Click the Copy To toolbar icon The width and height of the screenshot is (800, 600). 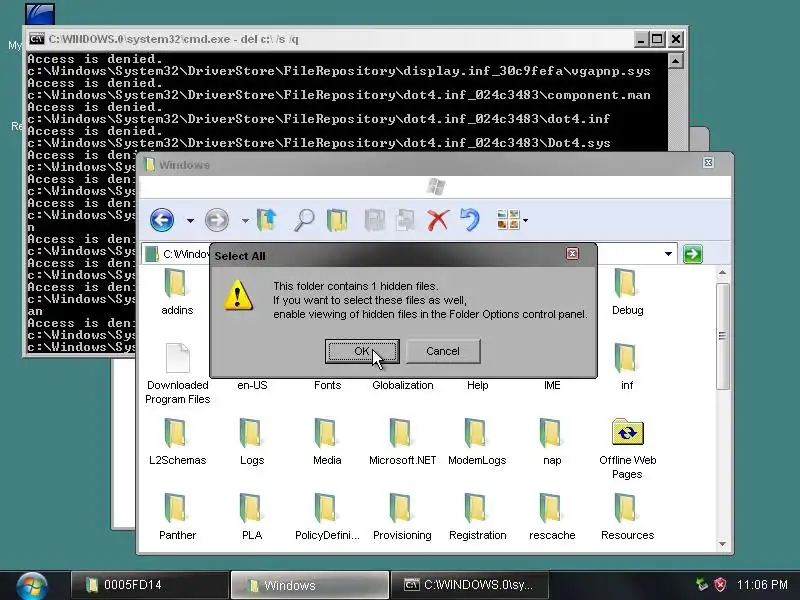[406, 220]
